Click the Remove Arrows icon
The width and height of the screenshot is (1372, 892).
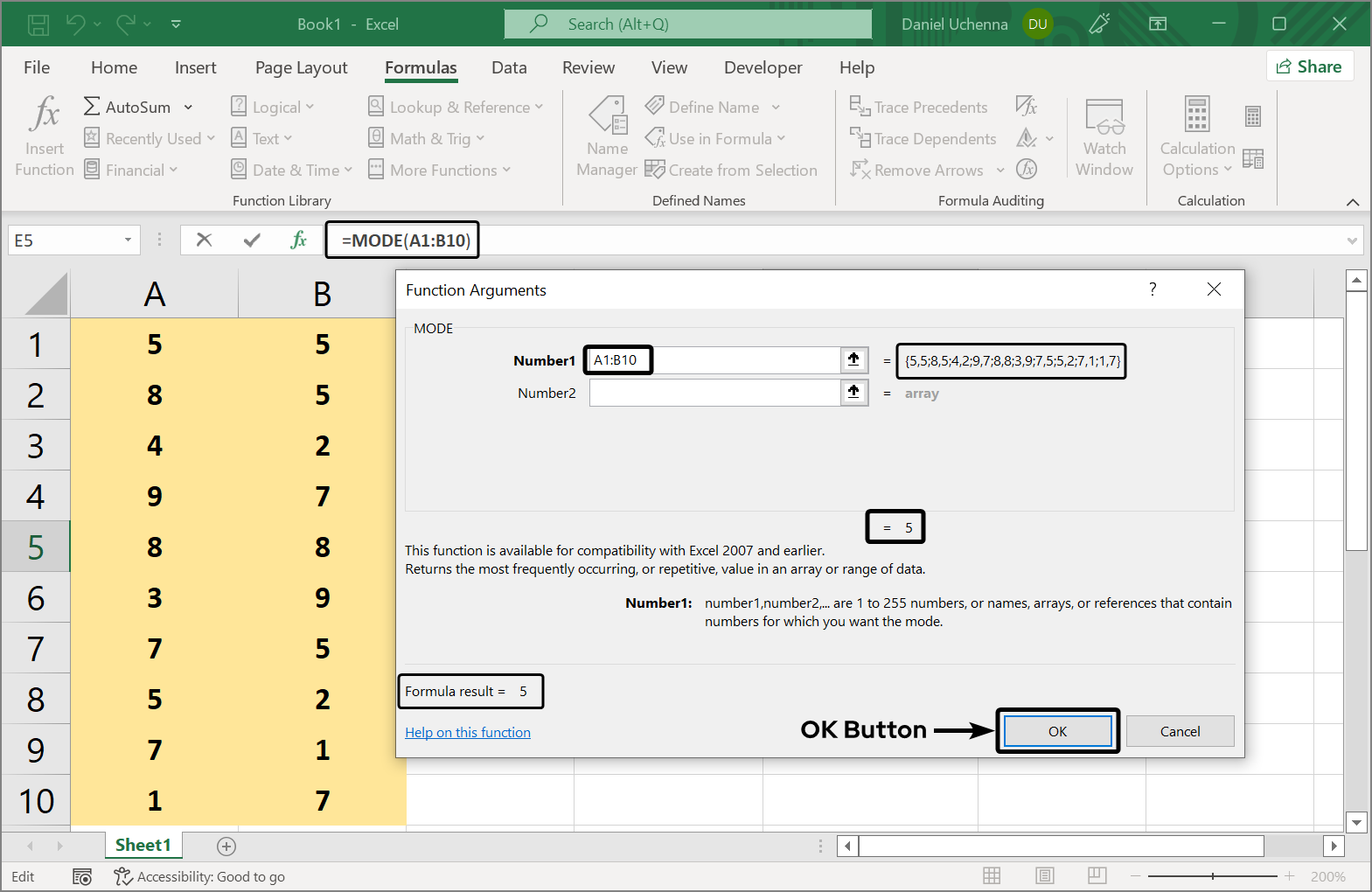(860, 170)
